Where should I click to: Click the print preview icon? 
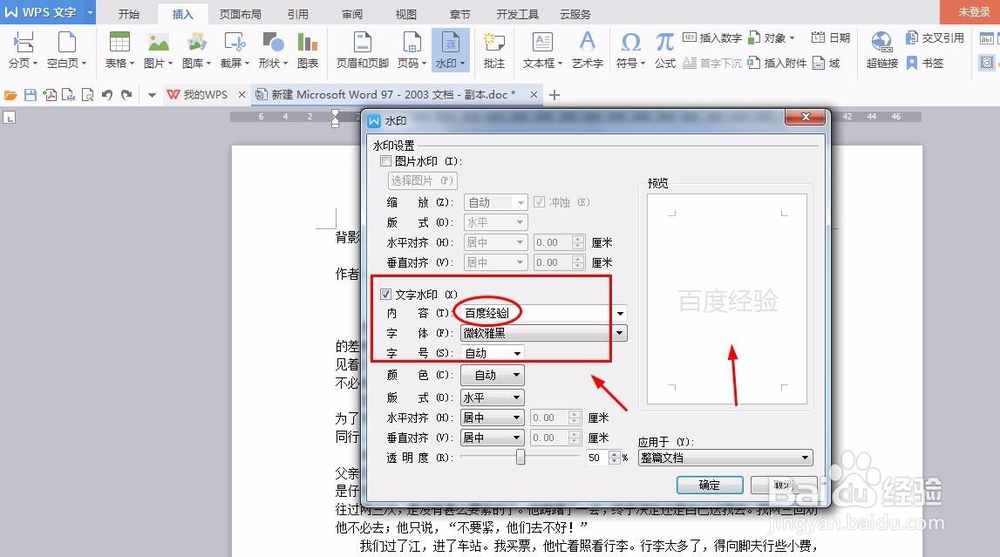87,95
